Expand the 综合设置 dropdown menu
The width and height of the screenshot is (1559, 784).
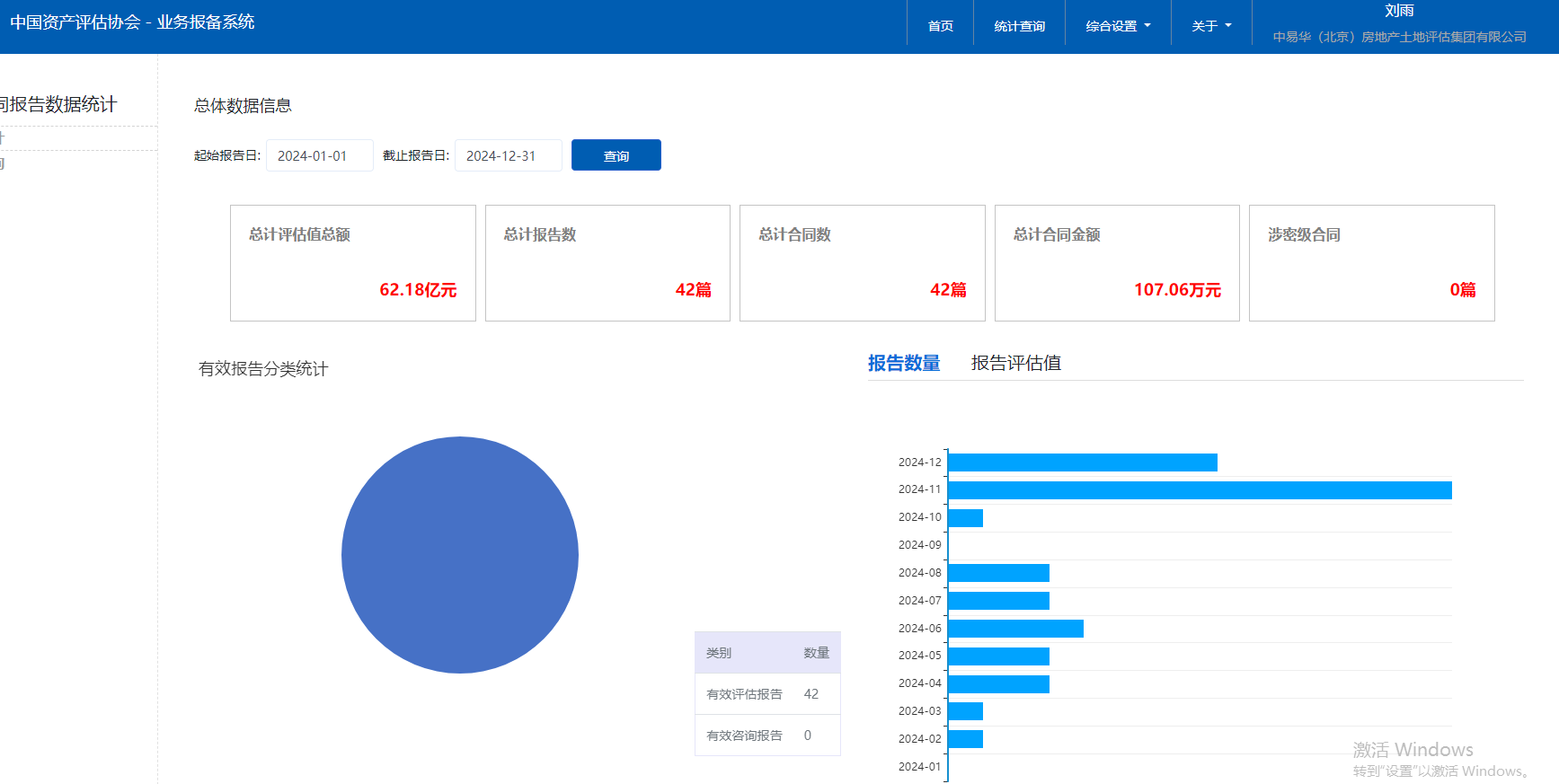1117,26
